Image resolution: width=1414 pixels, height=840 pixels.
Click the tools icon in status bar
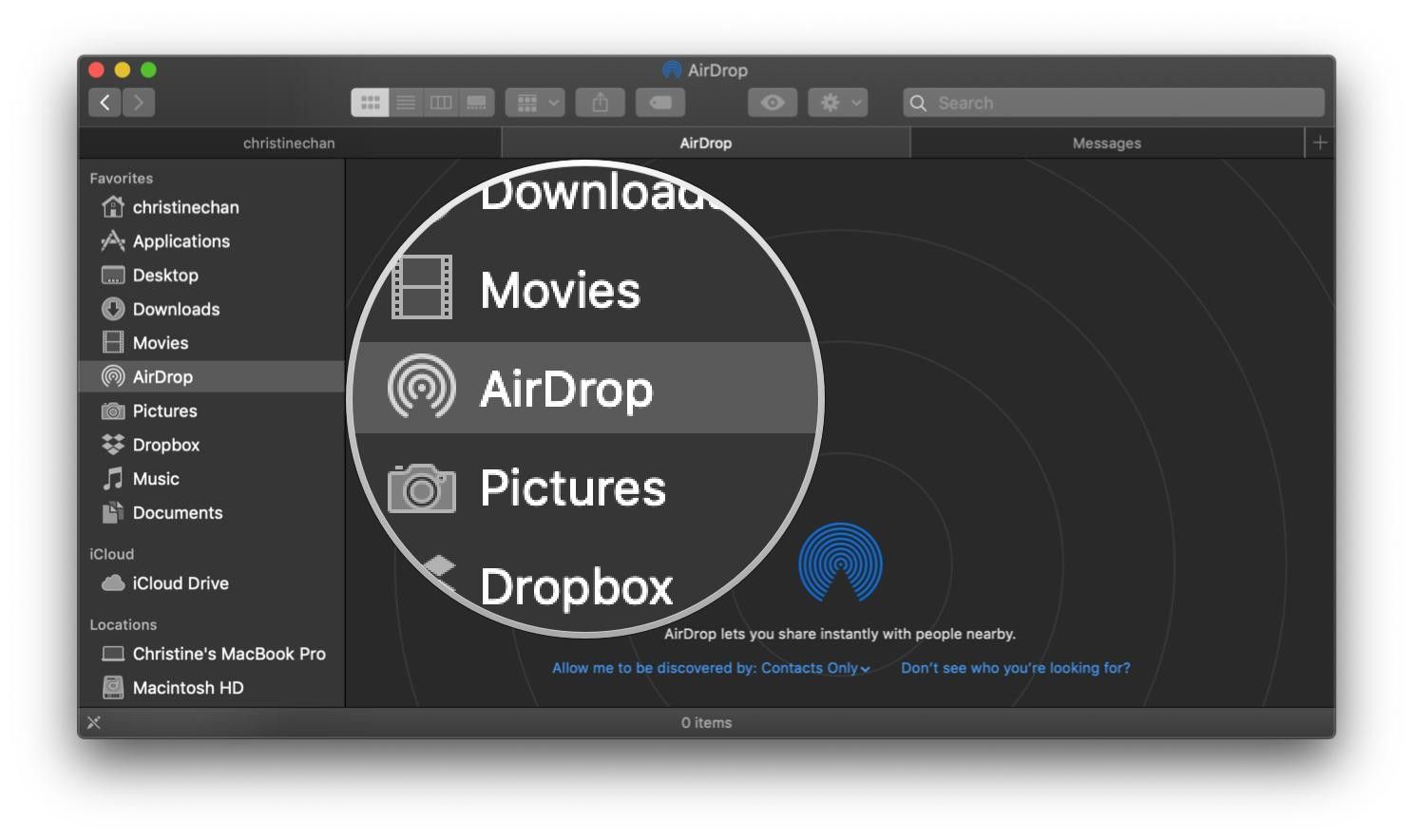[x=94, y=722]
